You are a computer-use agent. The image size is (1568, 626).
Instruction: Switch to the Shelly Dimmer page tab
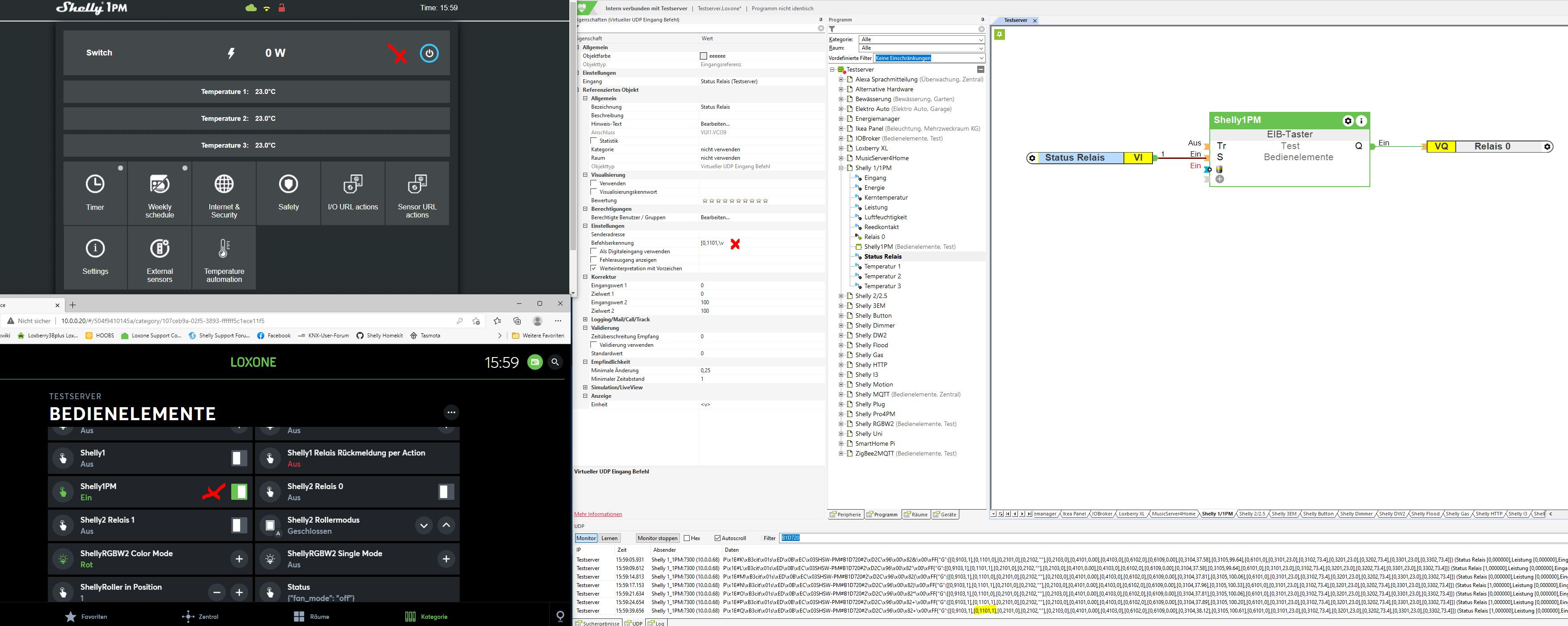[x=1356, y=514]
